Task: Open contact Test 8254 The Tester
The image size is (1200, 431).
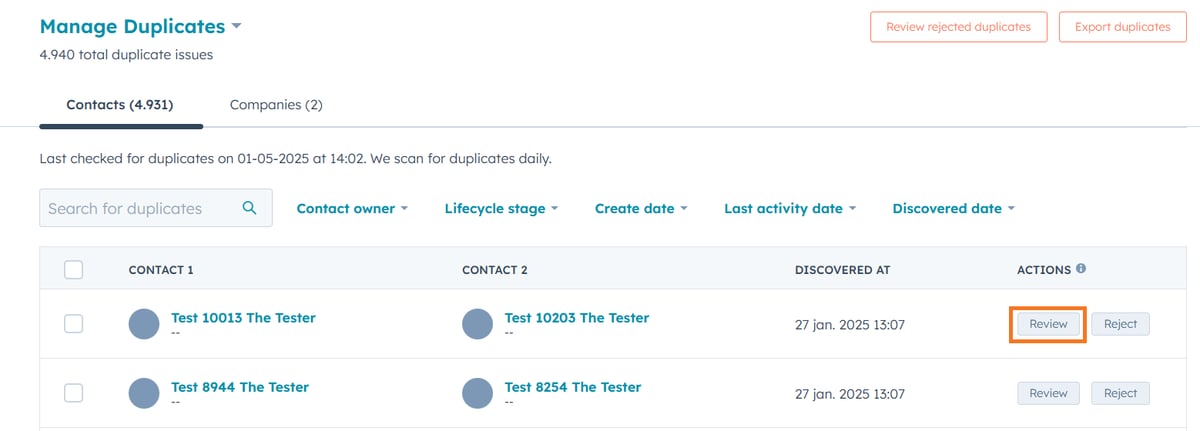Action: [573, 387]
